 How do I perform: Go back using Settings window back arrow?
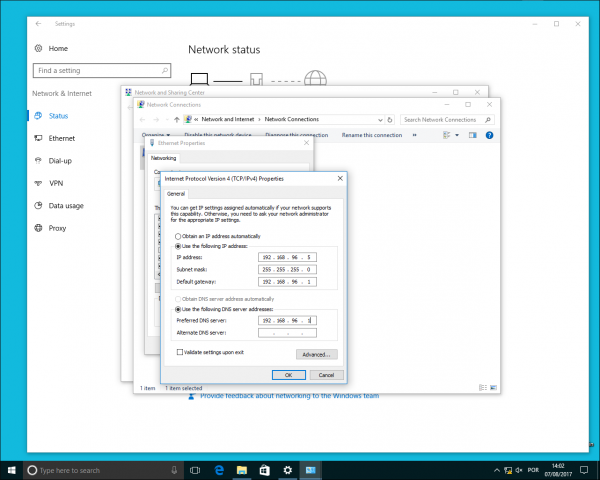coord(38,24)
